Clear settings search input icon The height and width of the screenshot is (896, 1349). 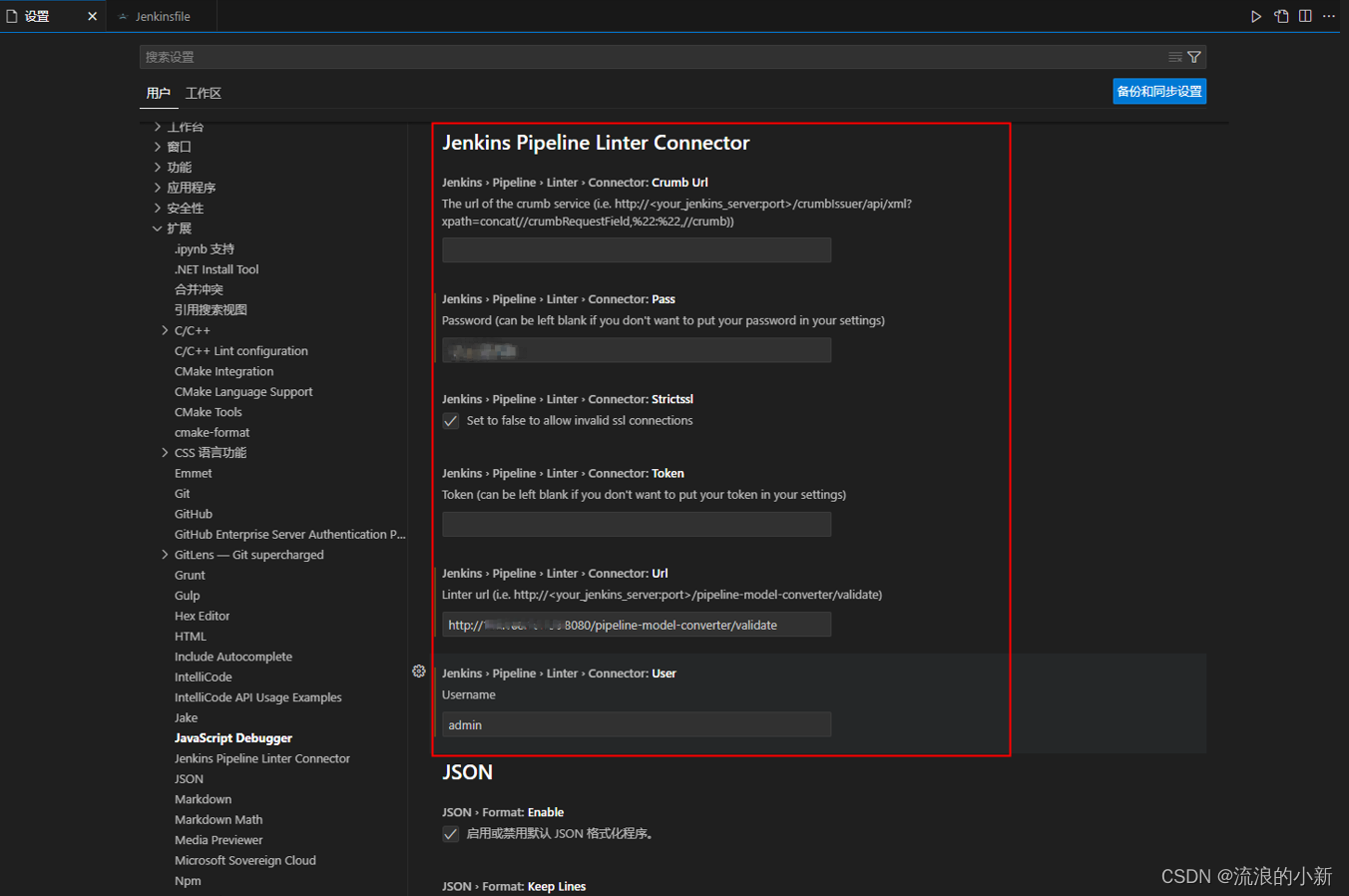pos(1175,57)
